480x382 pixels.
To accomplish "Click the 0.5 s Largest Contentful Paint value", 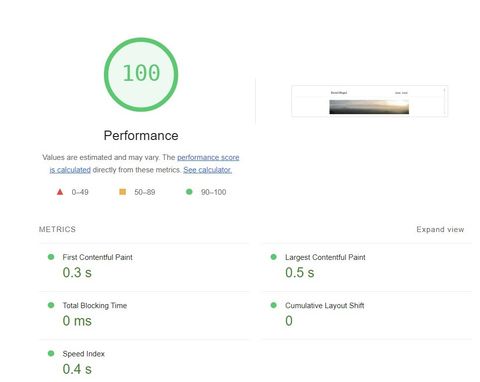I will (300, 273).
